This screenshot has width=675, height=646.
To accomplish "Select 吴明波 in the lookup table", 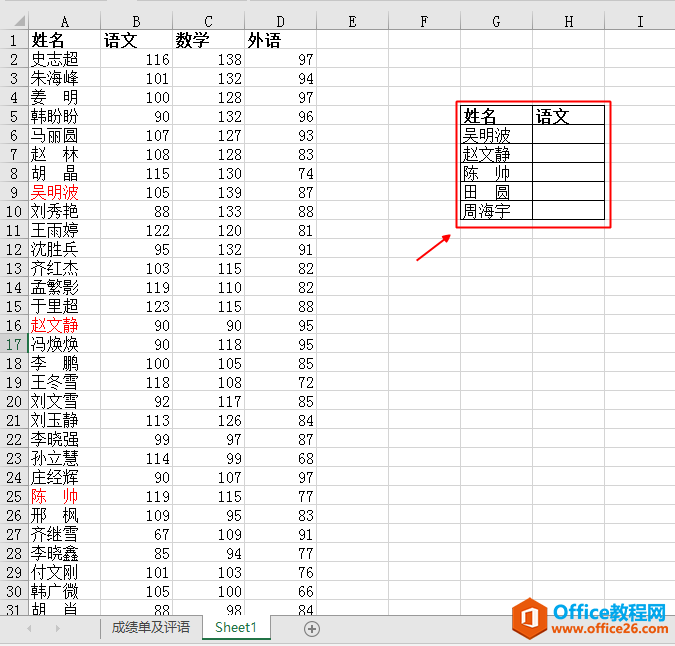I will [x=496, y=135].
